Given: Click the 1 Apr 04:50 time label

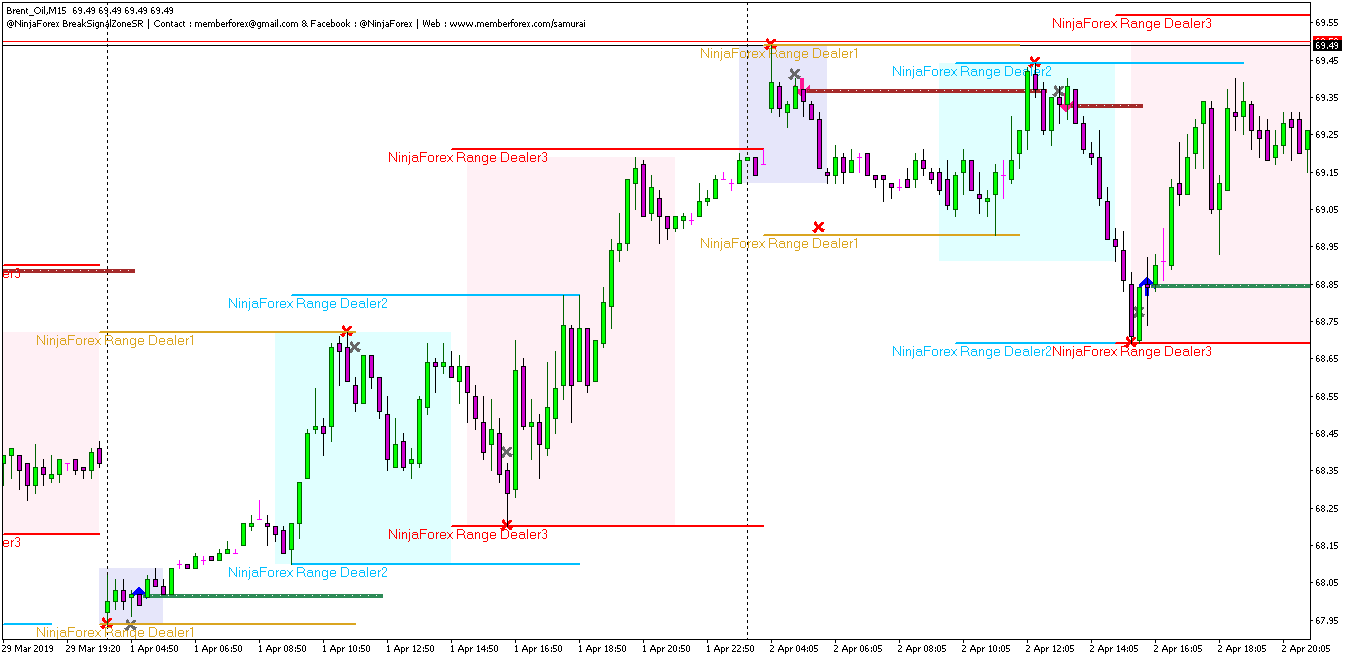Looking at the screenshot, I should coord(155,648).
